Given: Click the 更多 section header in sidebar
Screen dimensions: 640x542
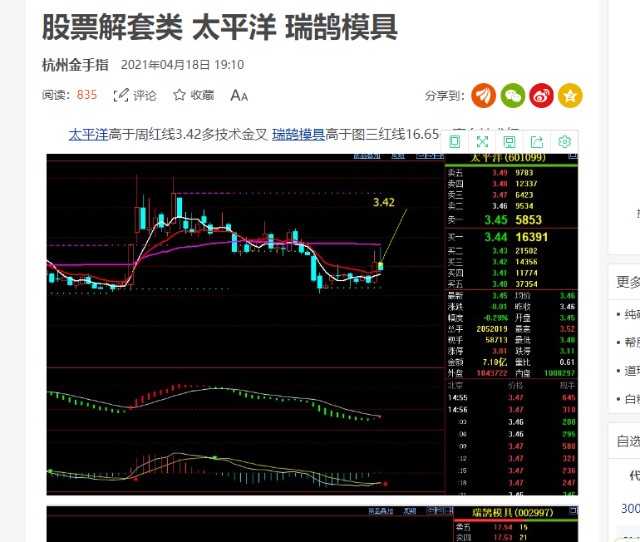Looking at the screenshot, I should click(628, 282).
